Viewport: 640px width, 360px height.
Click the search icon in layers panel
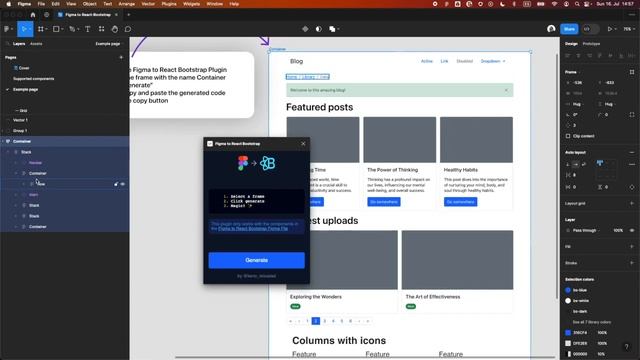[x=7, y=44]
